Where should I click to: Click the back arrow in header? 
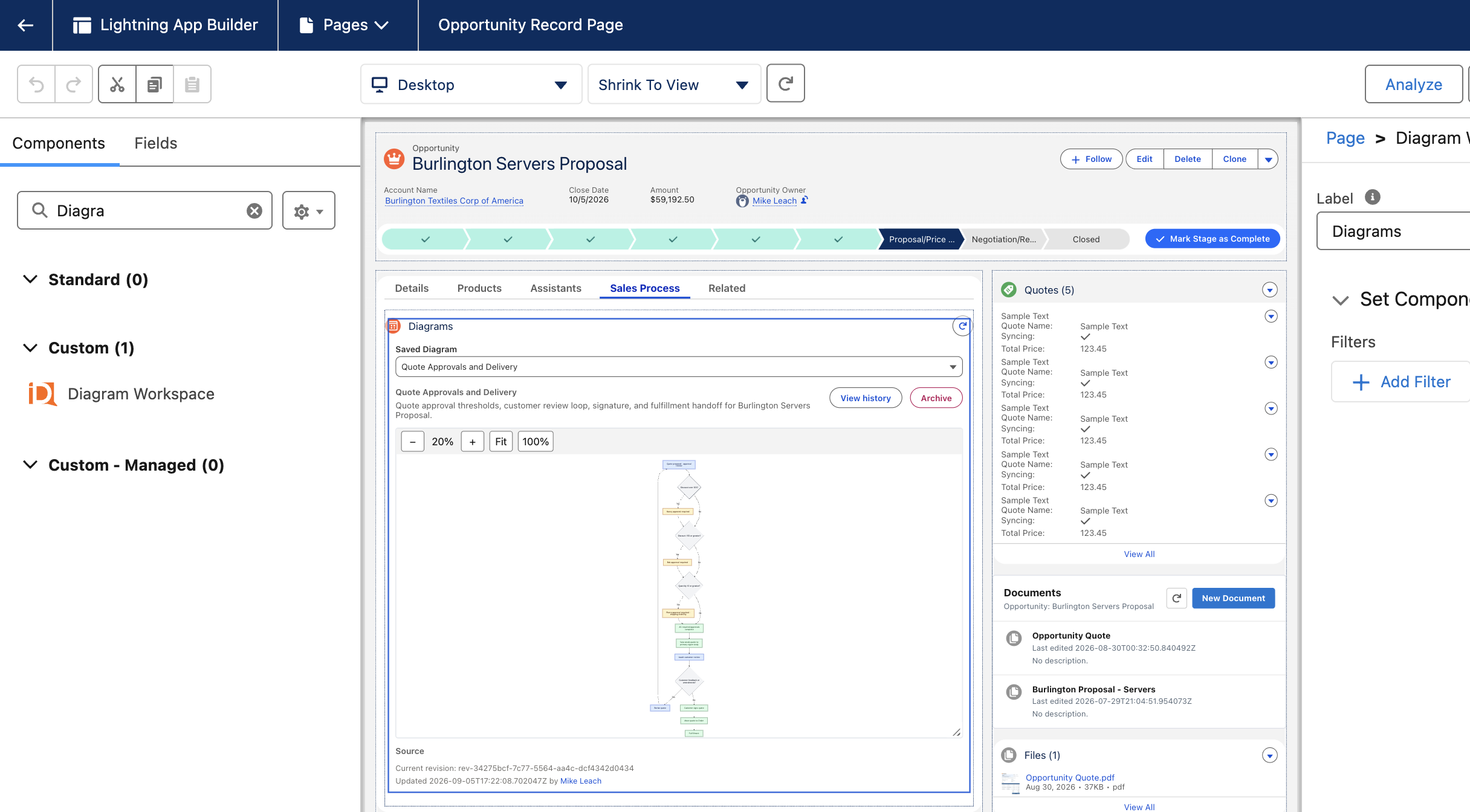25,25
